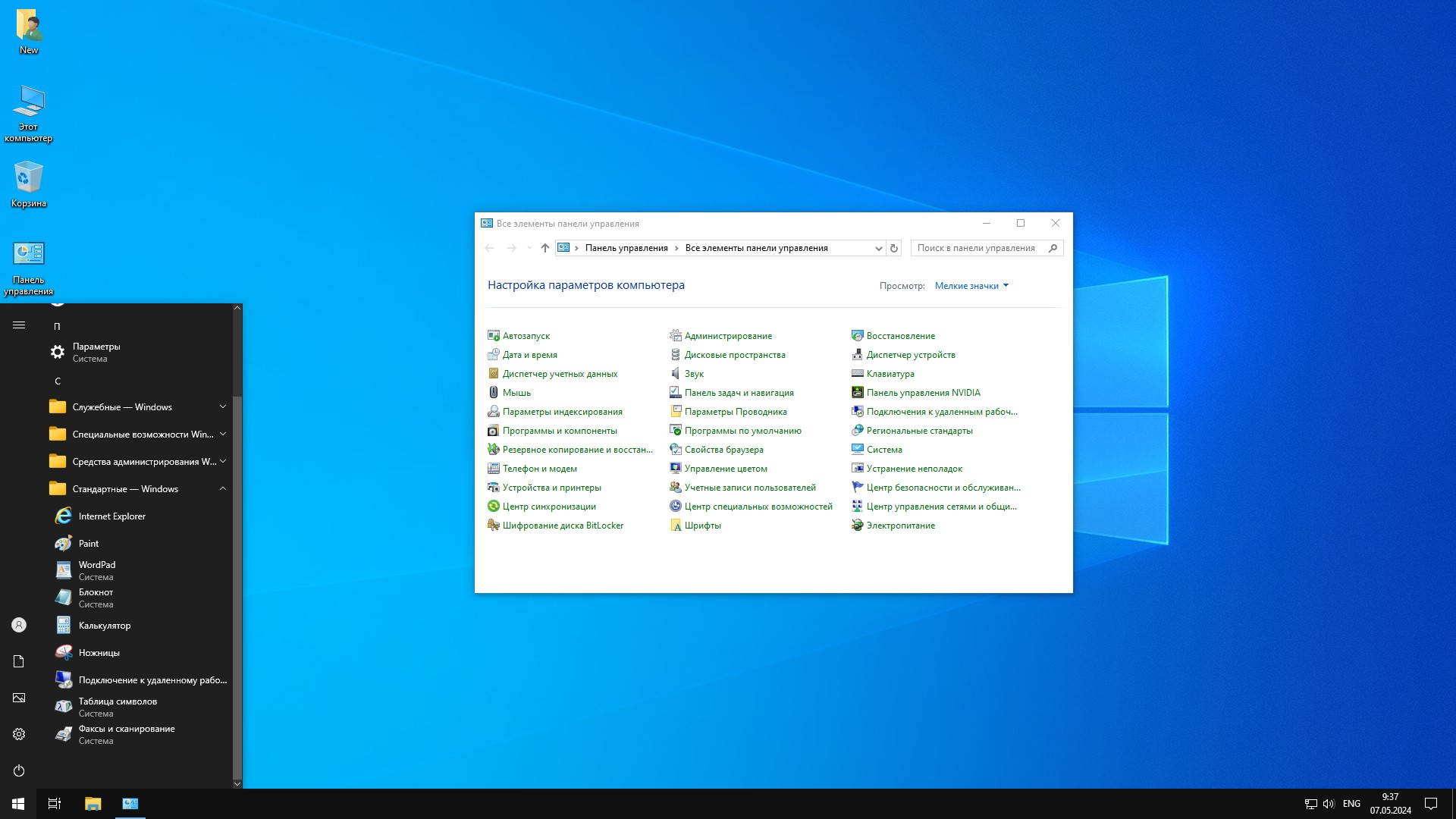
Task: Open the Диспетчер устройств link
Action: click(910, 355)
